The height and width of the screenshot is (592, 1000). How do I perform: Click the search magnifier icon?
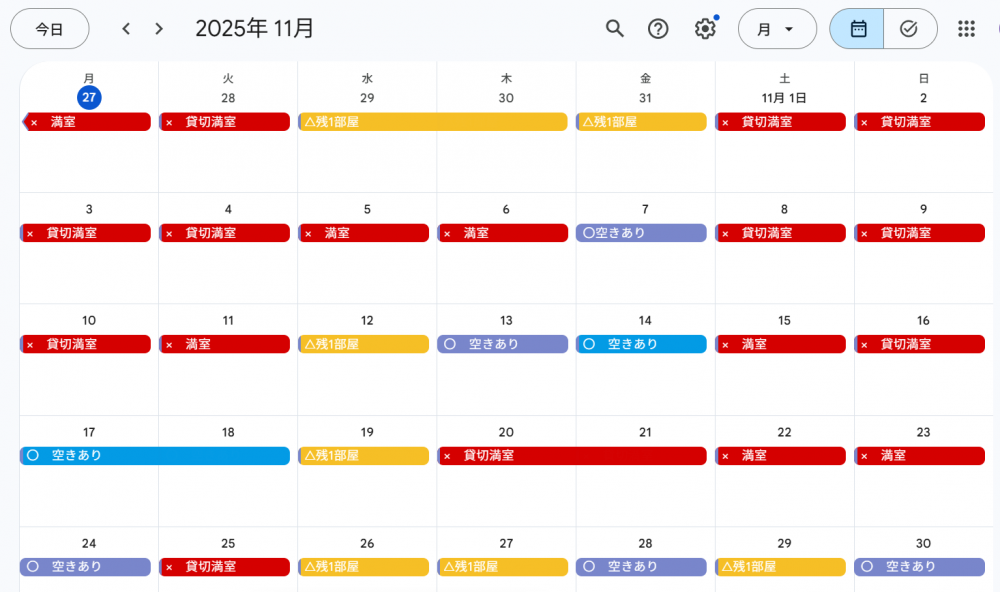tap(615, 29)
